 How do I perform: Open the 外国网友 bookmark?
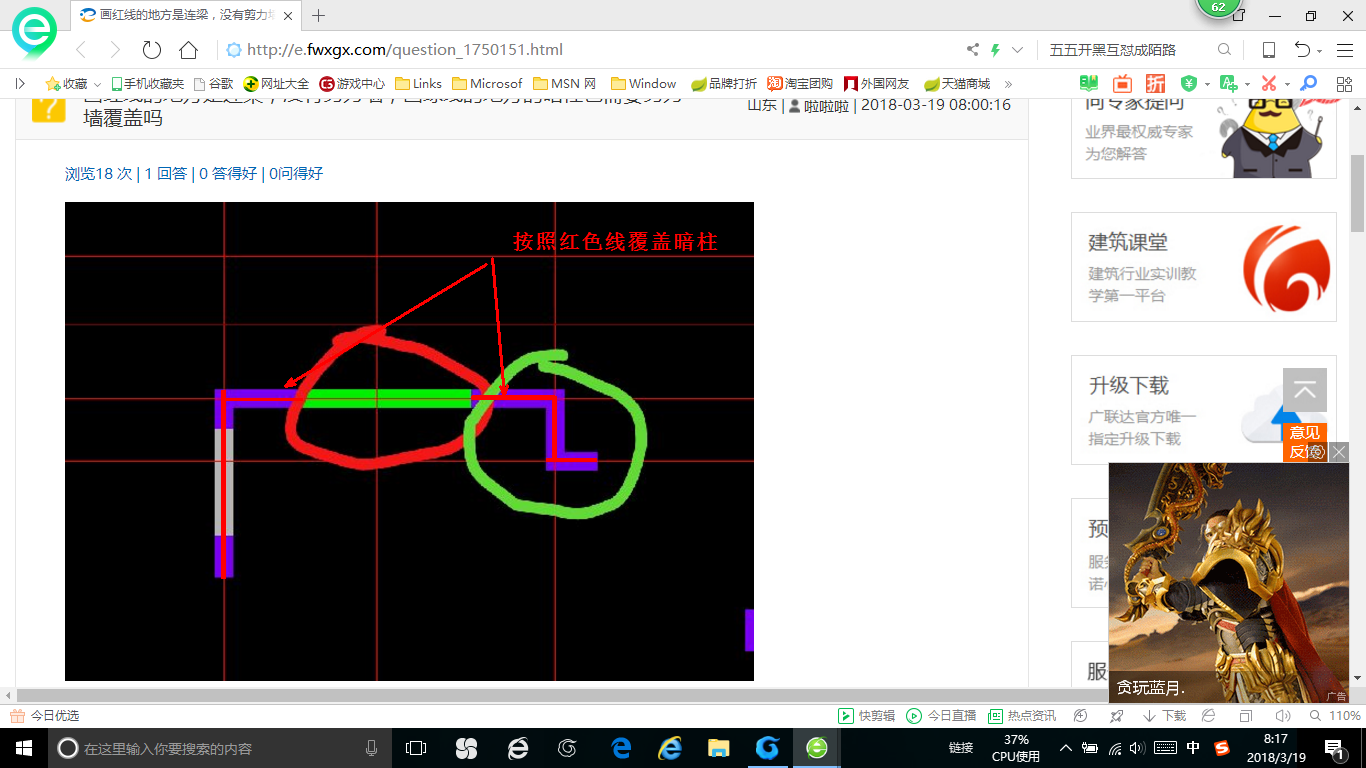pos(877,84)
